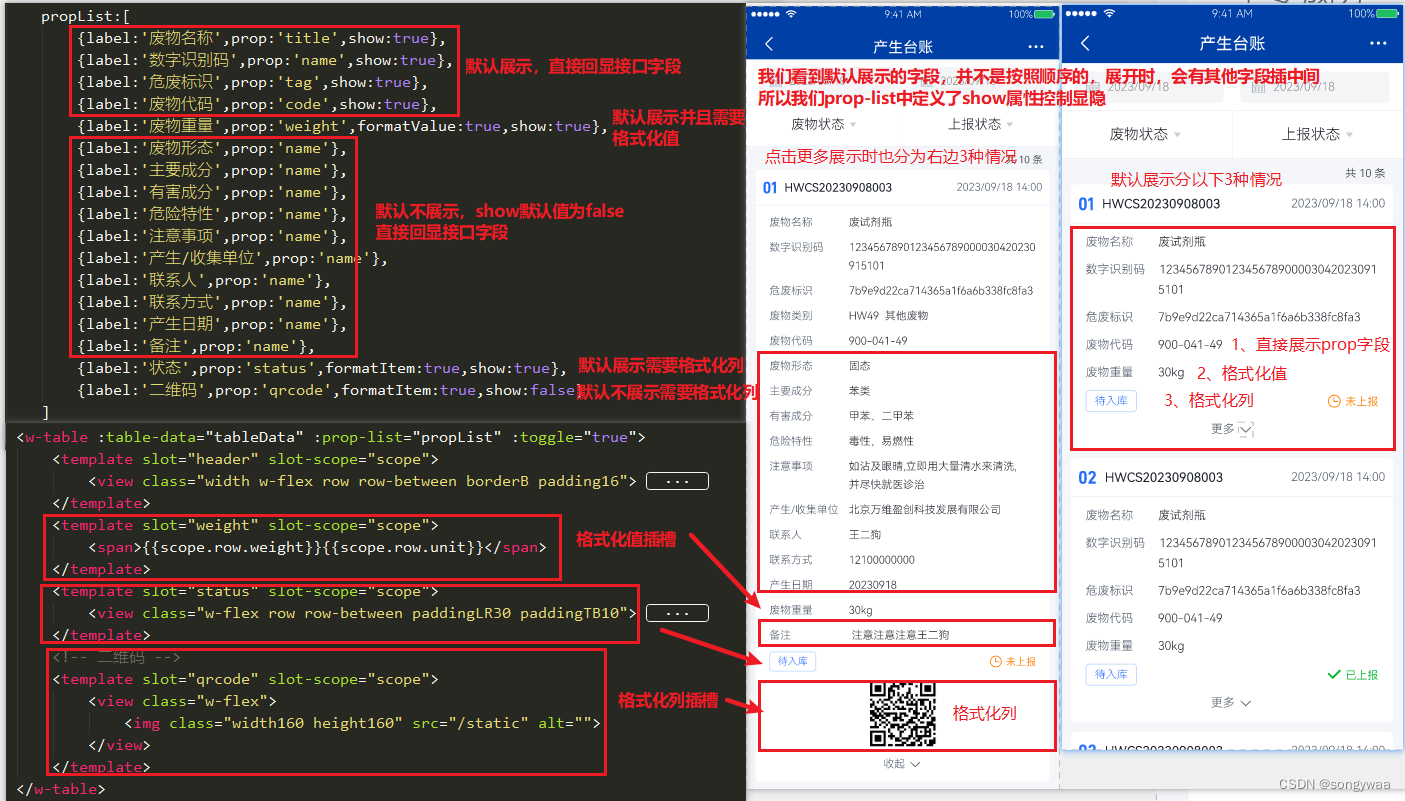Click the img class="width160 height160" line
This screenshot has height=801, width=1405.
(361, 723)
